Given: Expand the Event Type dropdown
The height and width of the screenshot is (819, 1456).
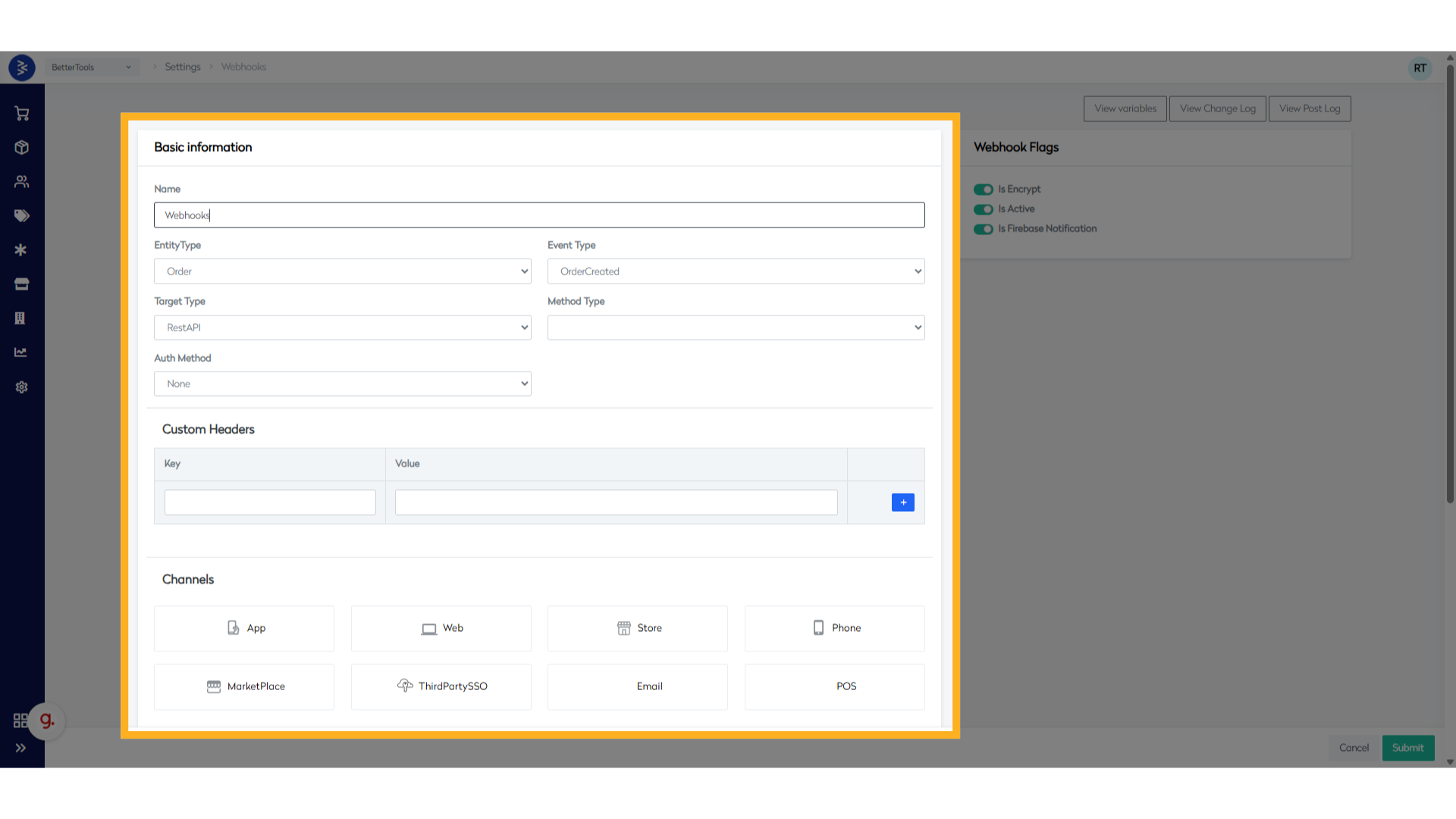Looking at the screenshot, I should coord(736,271).
